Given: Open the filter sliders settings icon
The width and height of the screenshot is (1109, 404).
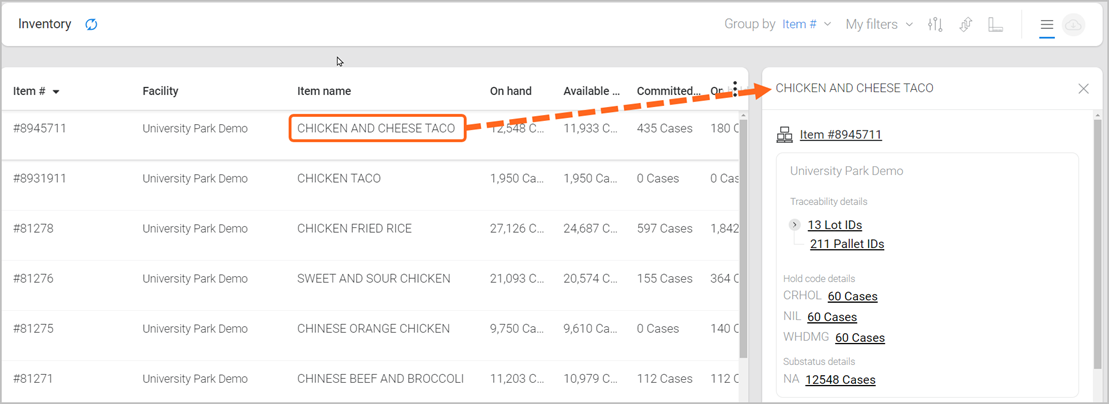Looking at the screenshot, I should [935, 24].
